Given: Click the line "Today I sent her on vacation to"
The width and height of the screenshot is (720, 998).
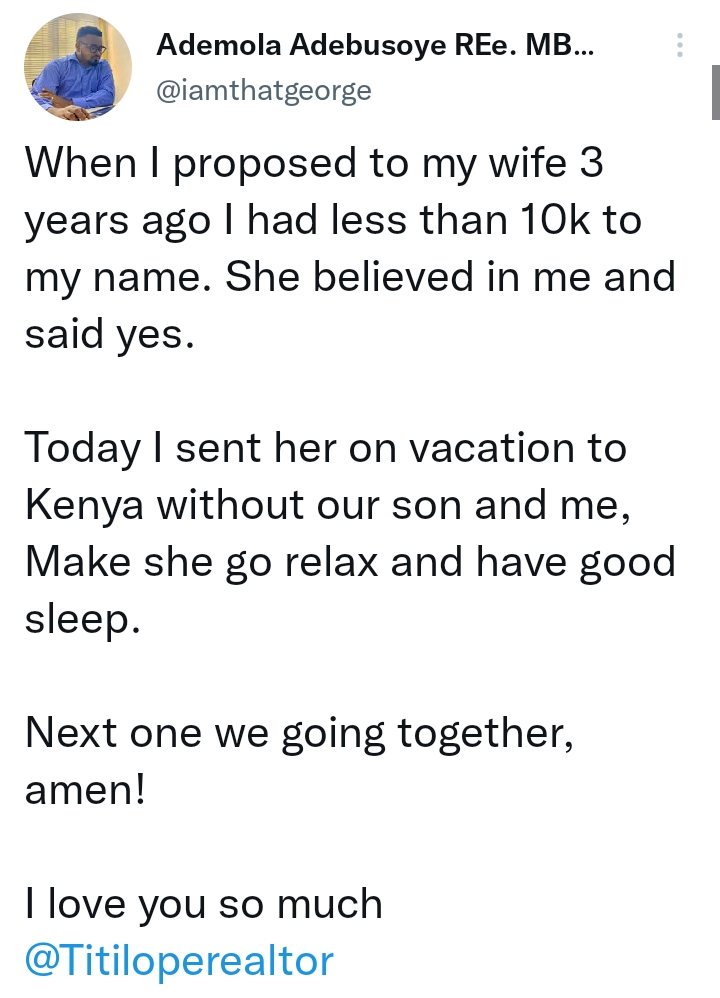Looking at the screenshot, I should click(x=326, y=447).
